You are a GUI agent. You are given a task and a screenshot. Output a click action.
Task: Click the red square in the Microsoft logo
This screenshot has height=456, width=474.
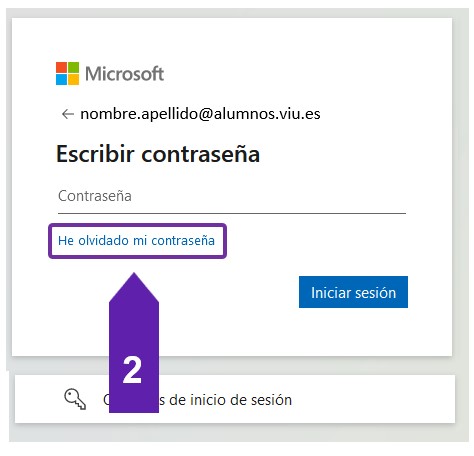point(61,67)
